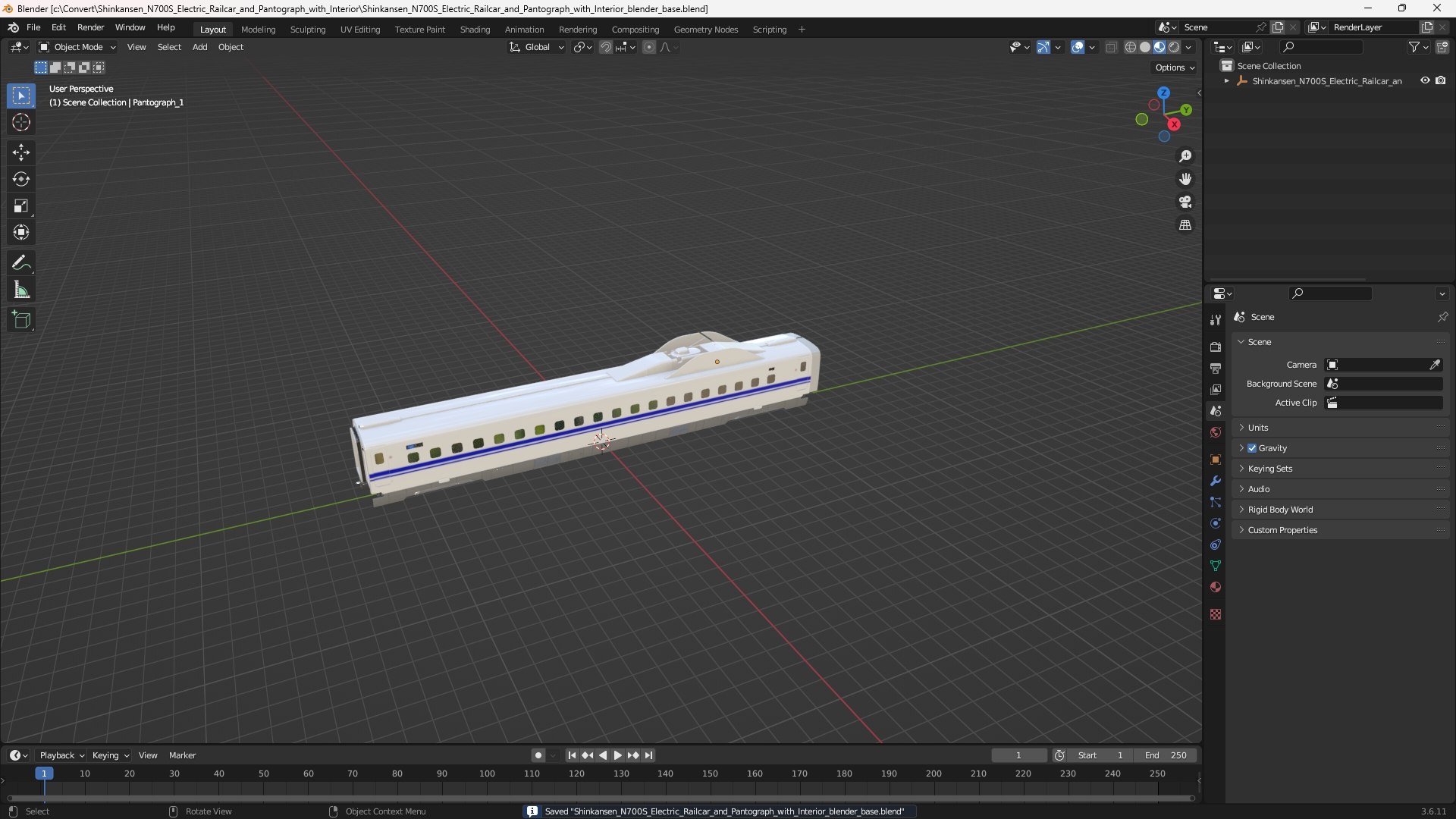1456x819 pixels.
Task: Toggle X-ray mode in viewport header
Action: click(x=1111, y=47)
